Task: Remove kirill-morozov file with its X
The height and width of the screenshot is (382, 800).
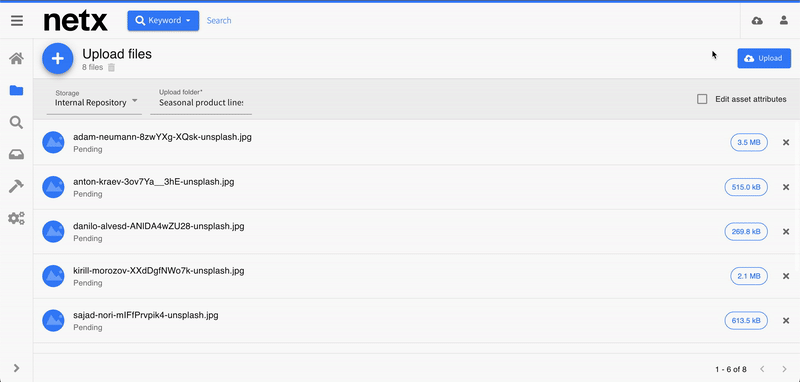Action: click(x=786, y=276)
